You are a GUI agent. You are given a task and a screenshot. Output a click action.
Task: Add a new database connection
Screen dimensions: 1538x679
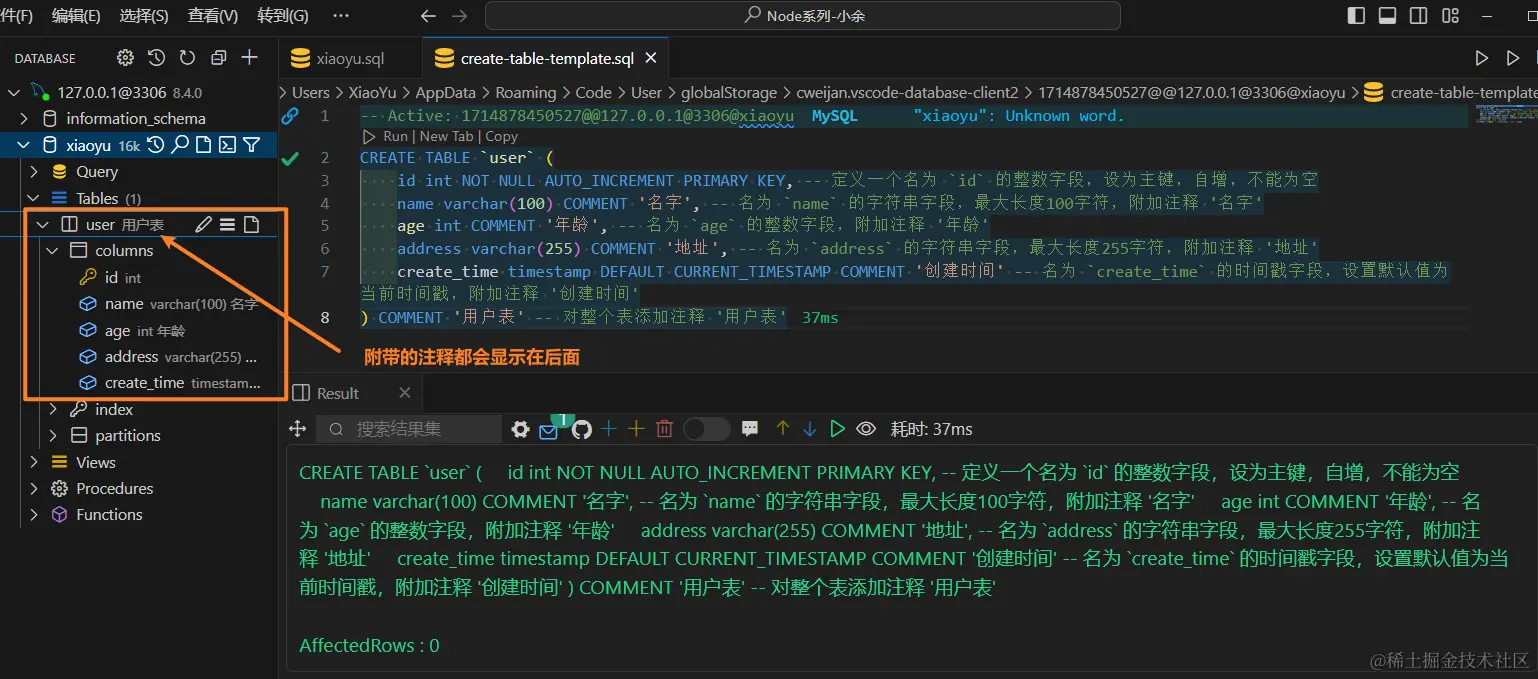tap(250, 57)
